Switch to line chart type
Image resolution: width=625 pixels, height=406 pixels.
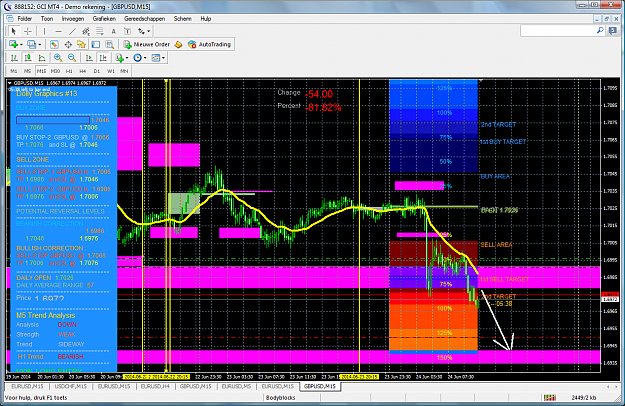click(x=41, y=58)
